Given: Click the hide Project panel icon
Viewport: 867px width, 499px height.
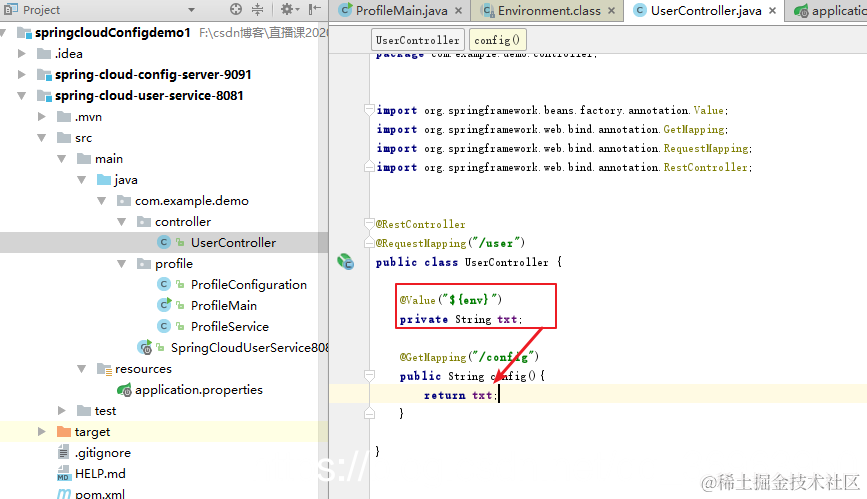Looking at the screenshot, I should 315,9.
